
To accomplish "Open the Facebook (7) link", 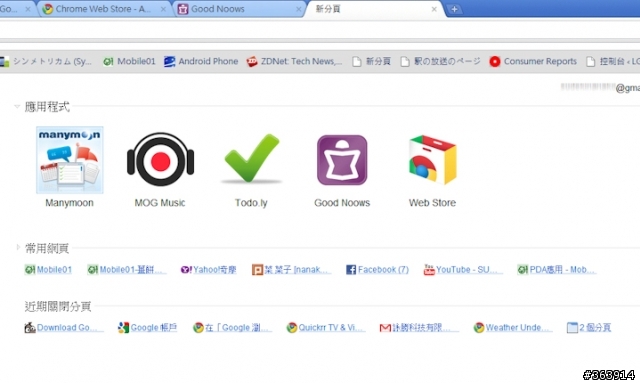I will point(377,270).
